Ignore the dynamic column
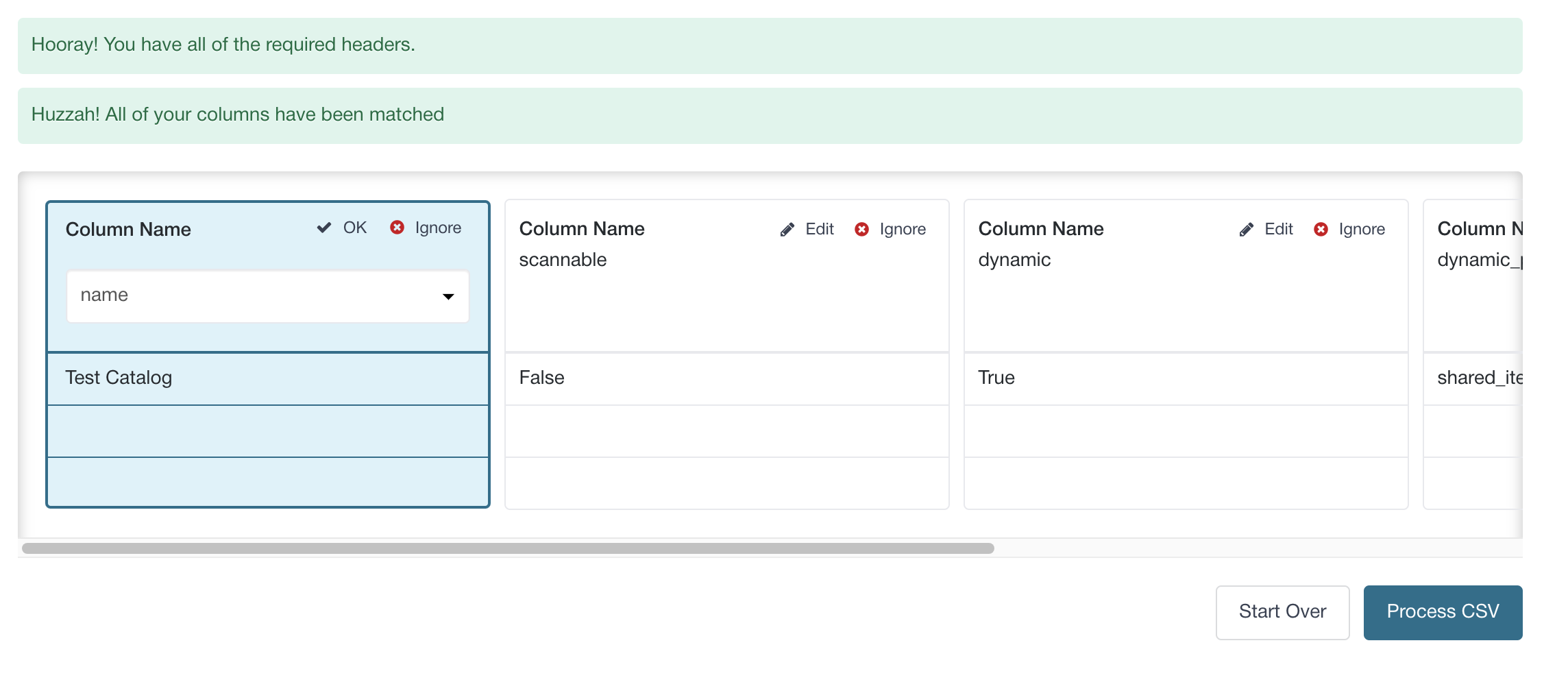Image resolution: width=1568 pixels, height=680 pixels. tap(1349, 229)
